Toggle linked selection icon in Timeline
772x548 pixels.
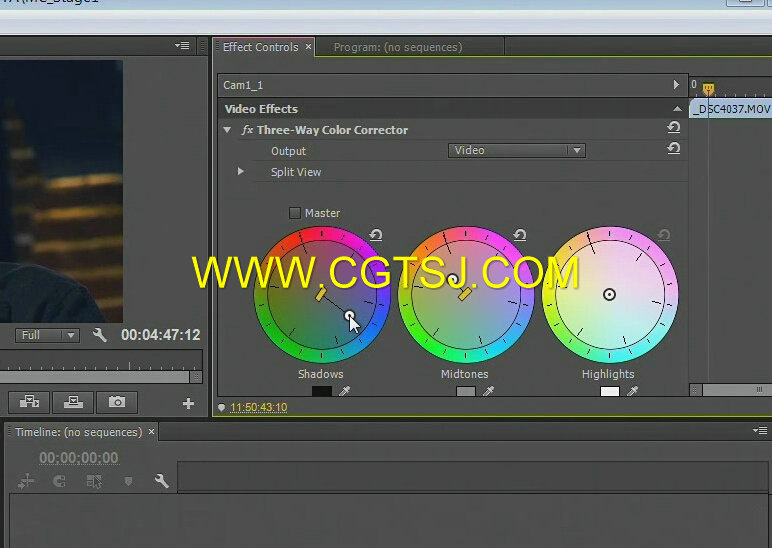tap(94, 481)
